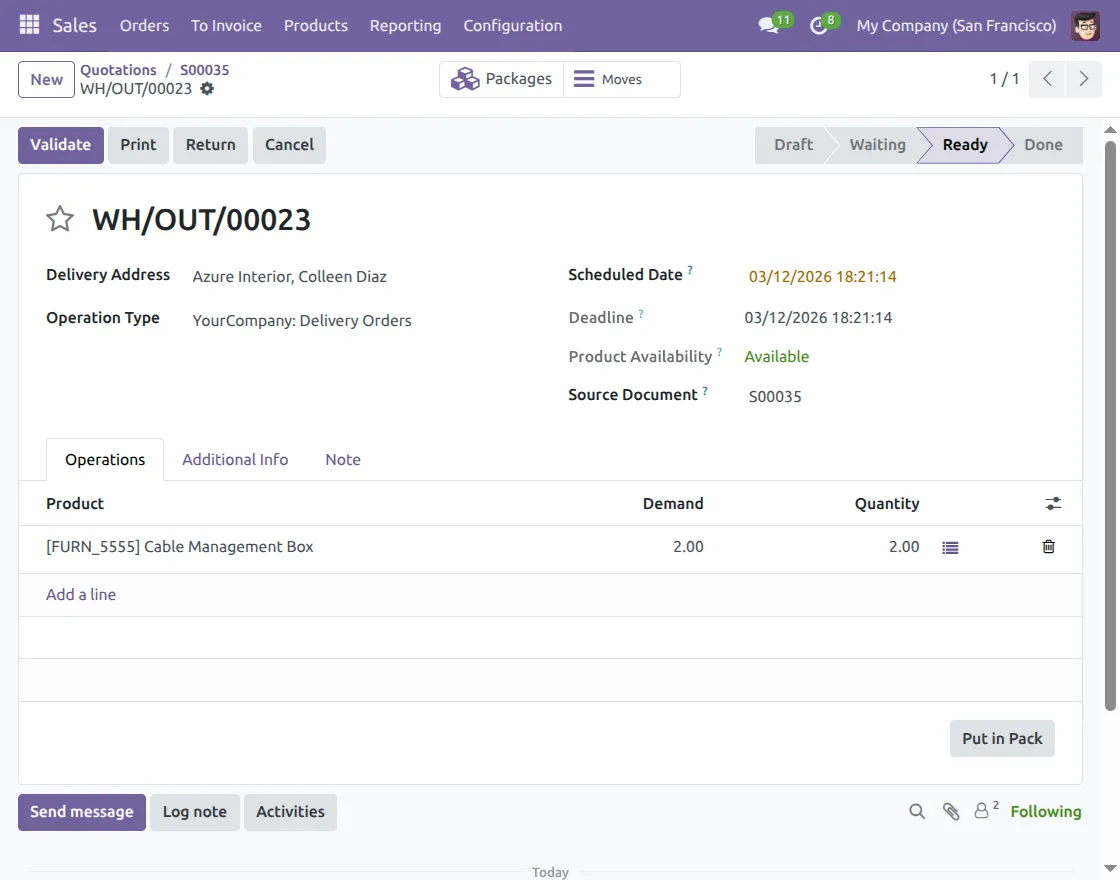
Task: Click the Cable Management Box product cell
Action: (x=179, y=546)
